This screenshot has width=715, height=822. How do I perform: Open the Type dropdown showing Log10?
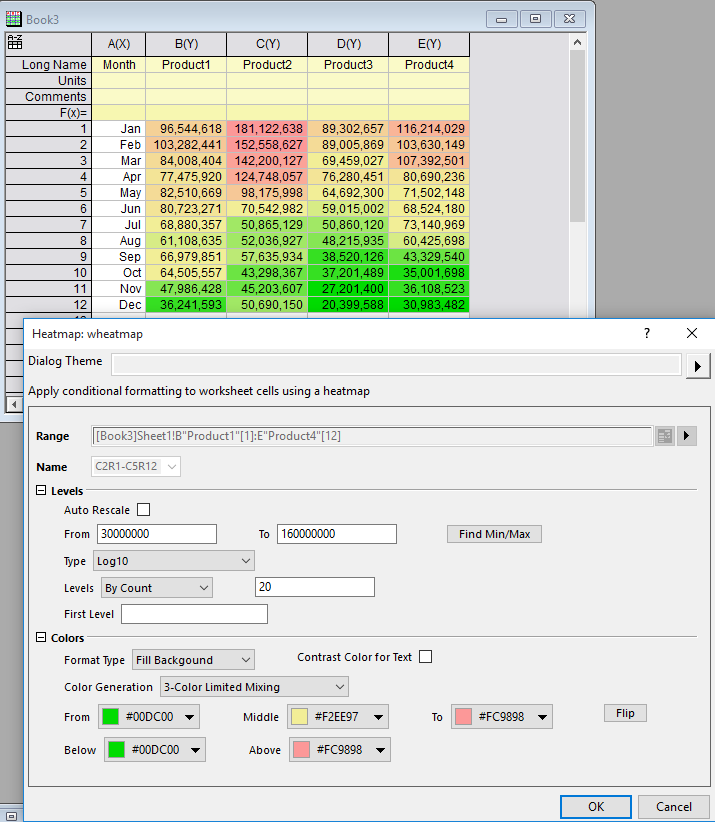tap(174, 561)
